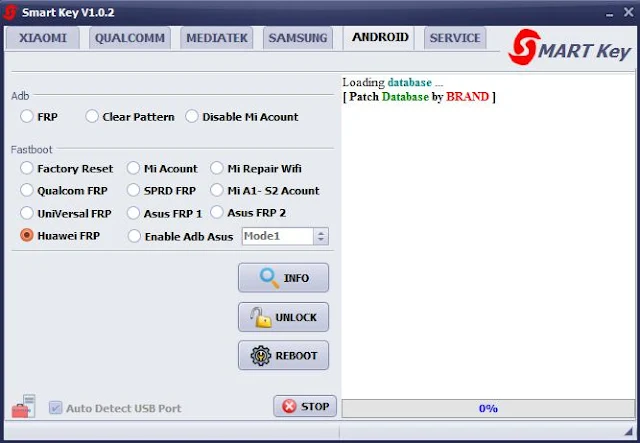Select Qualcom FRP radio button
Image resolution: width=640 pixels, height=443 pixels.
point(64,190)
